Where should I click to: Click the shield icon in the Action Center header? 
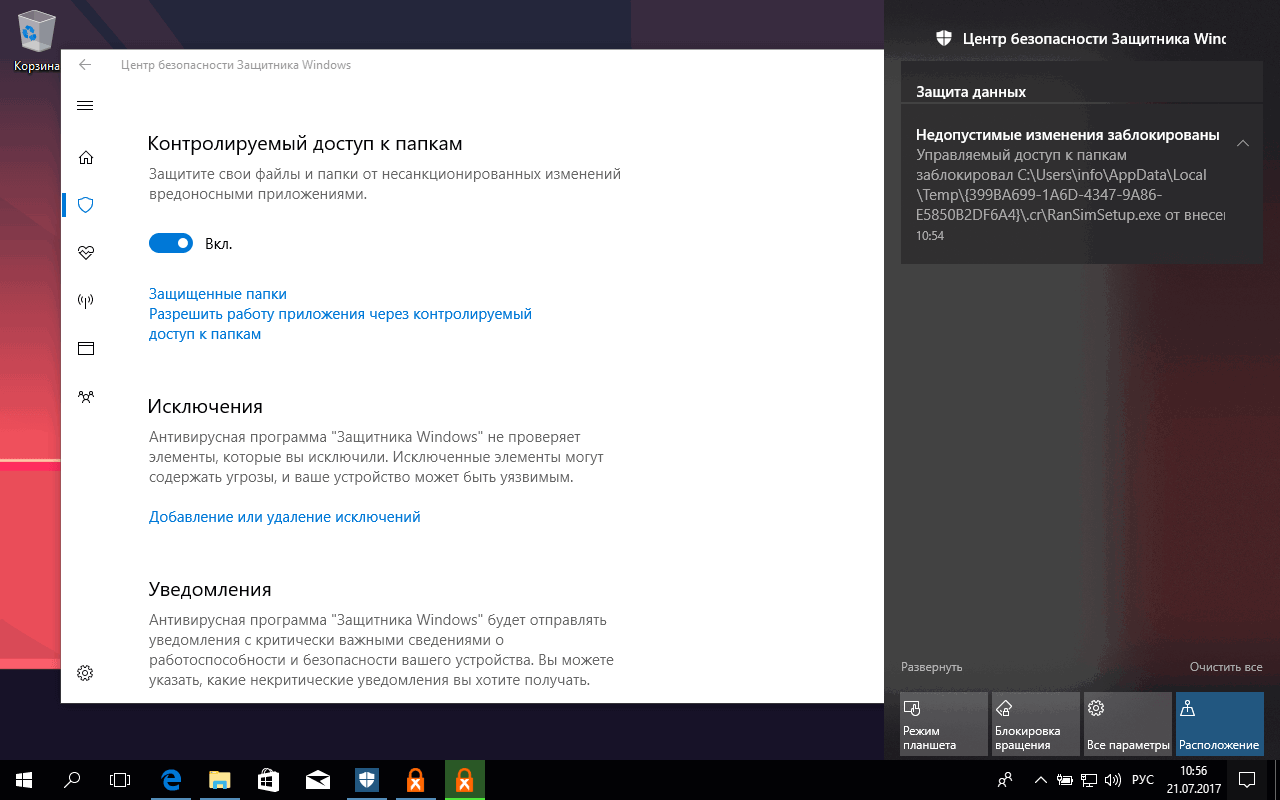943,38
